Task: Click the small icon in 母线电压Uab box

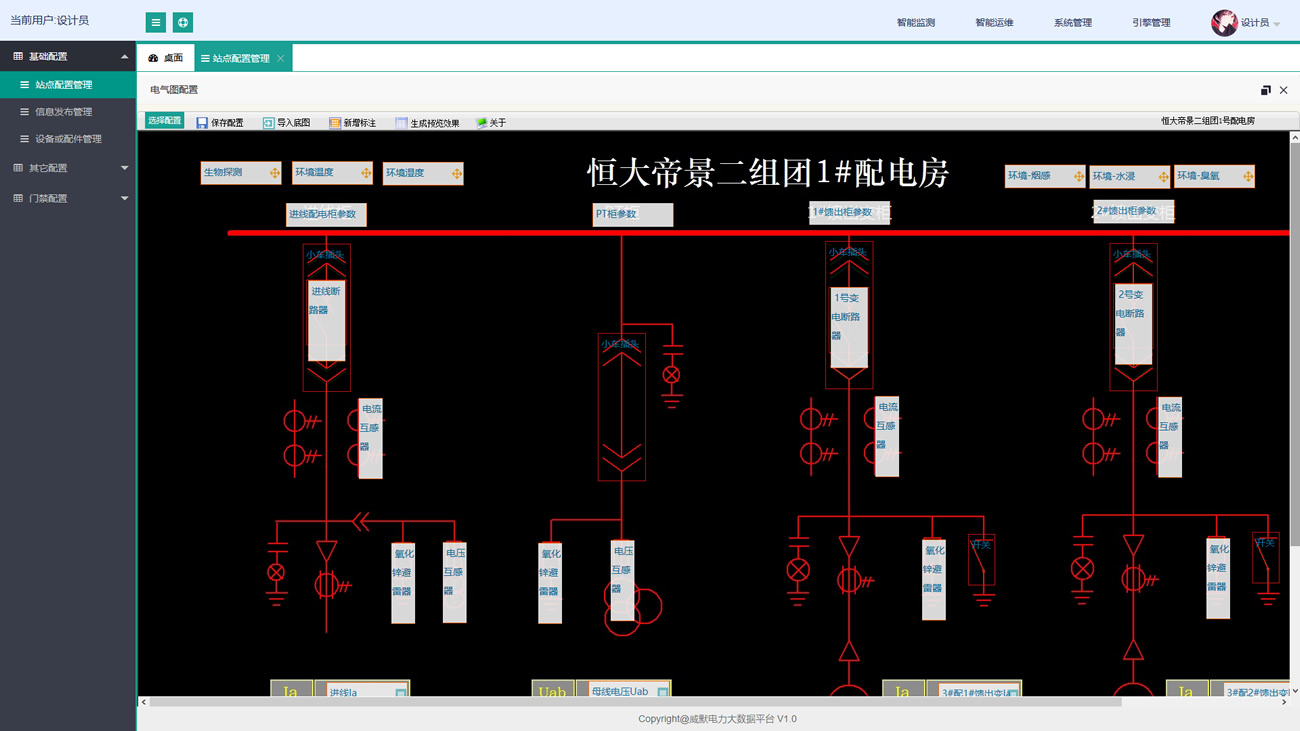Action: 662,692
